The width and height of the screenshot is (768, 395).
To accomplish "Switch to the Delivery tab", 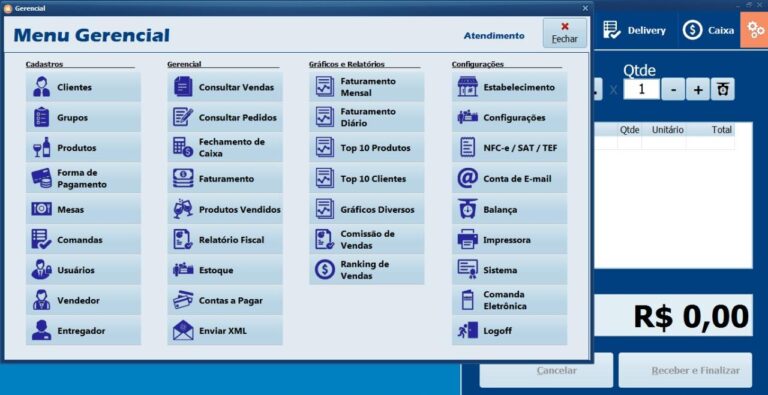I will (x=635, y=30).
